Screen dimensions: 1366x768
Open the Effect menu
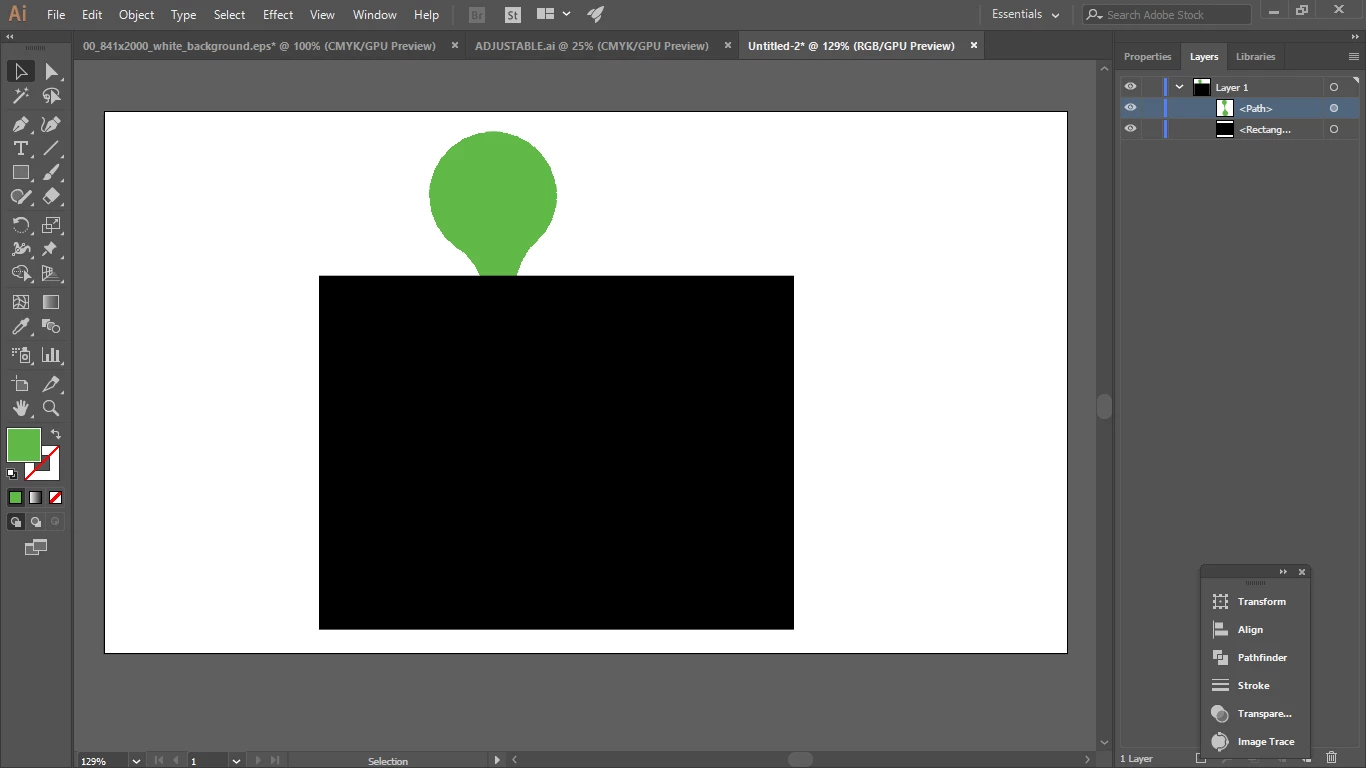[278, 15]
